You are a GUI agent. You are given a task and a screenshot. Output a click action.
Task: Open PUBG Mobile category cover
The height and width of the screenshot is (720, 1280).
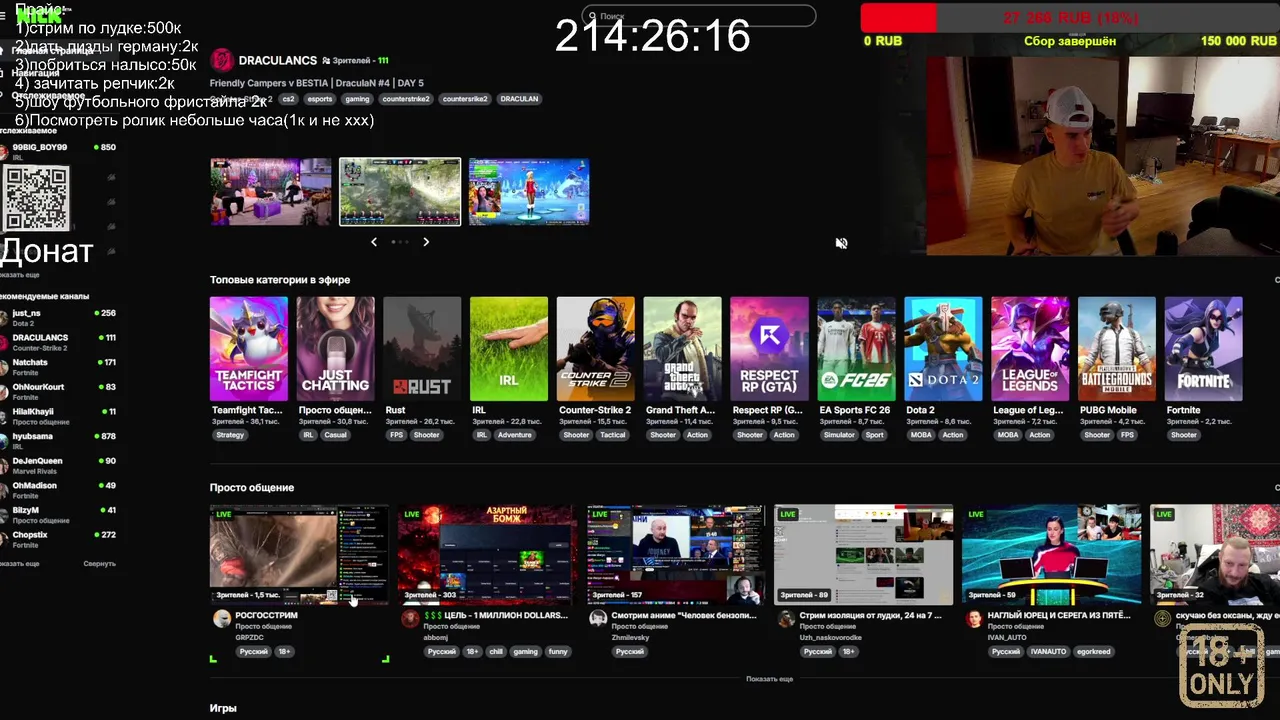(1117, 349)
